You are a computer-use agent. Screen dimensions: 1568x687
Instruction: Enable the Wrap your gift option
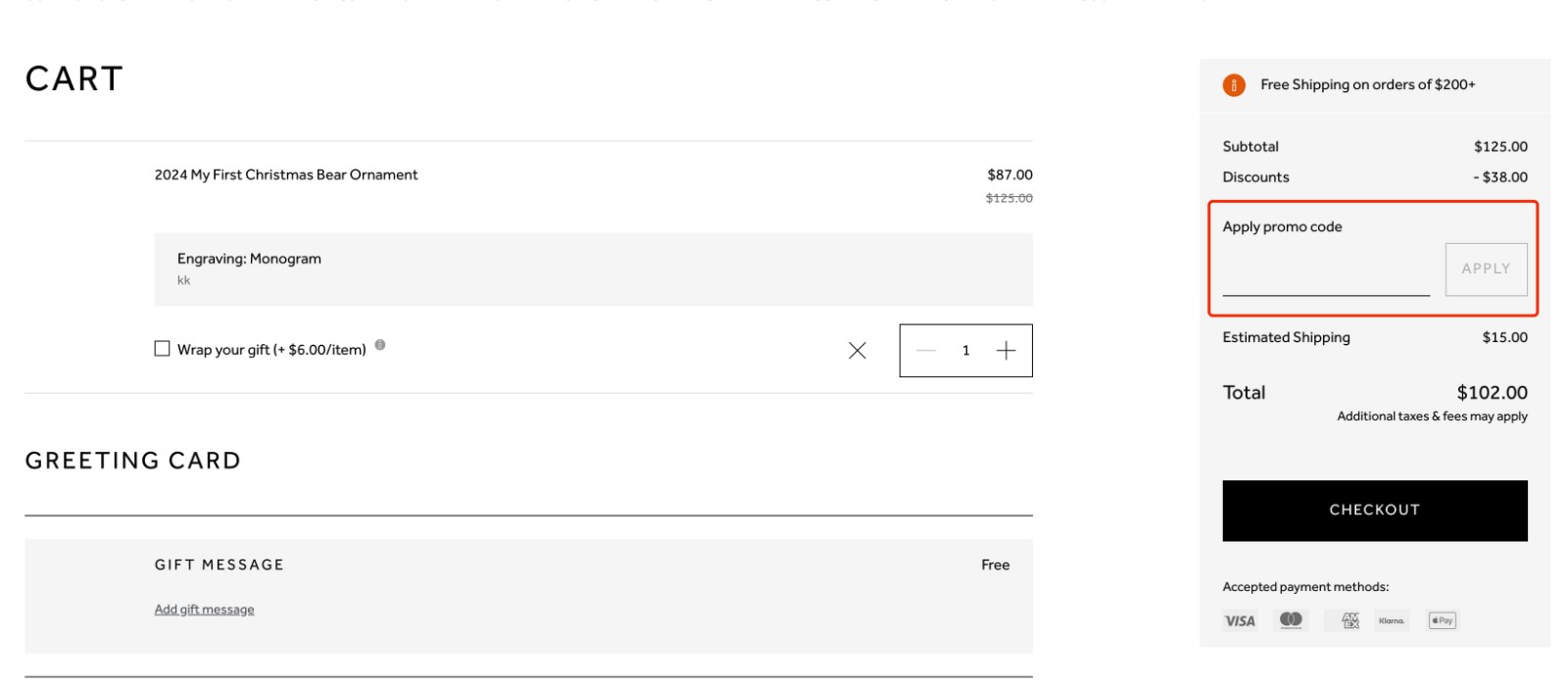[x=162, y=348]
